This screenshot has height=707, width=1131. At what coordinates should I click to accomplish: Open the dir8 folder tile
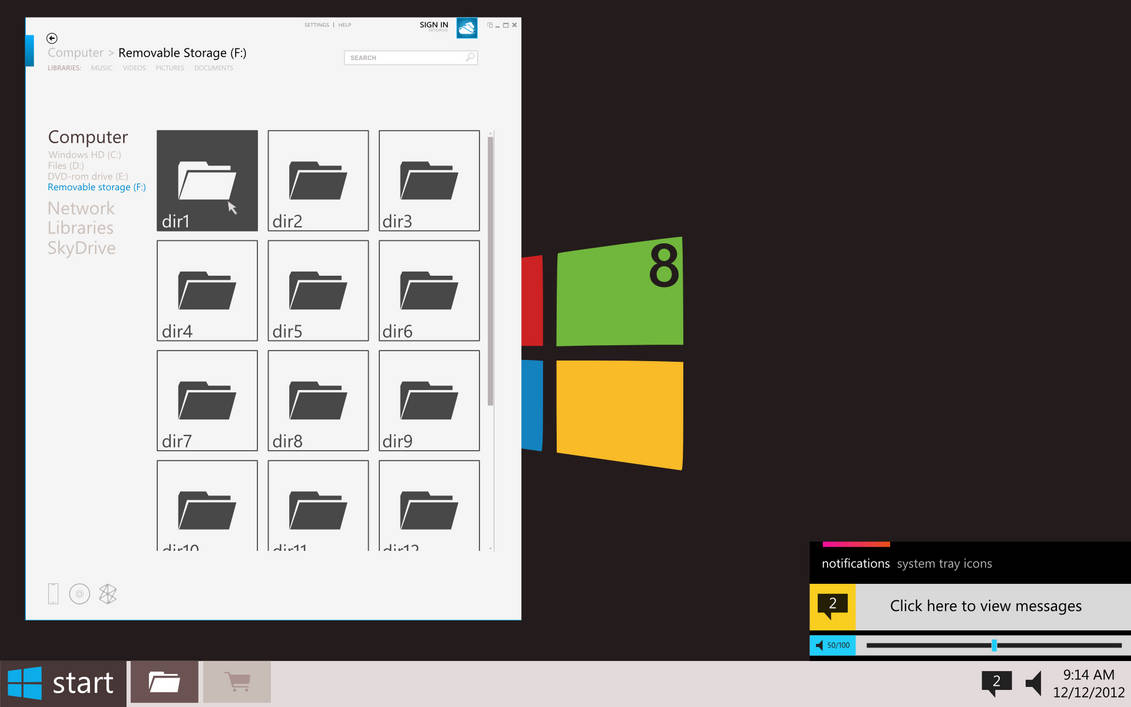318,400
